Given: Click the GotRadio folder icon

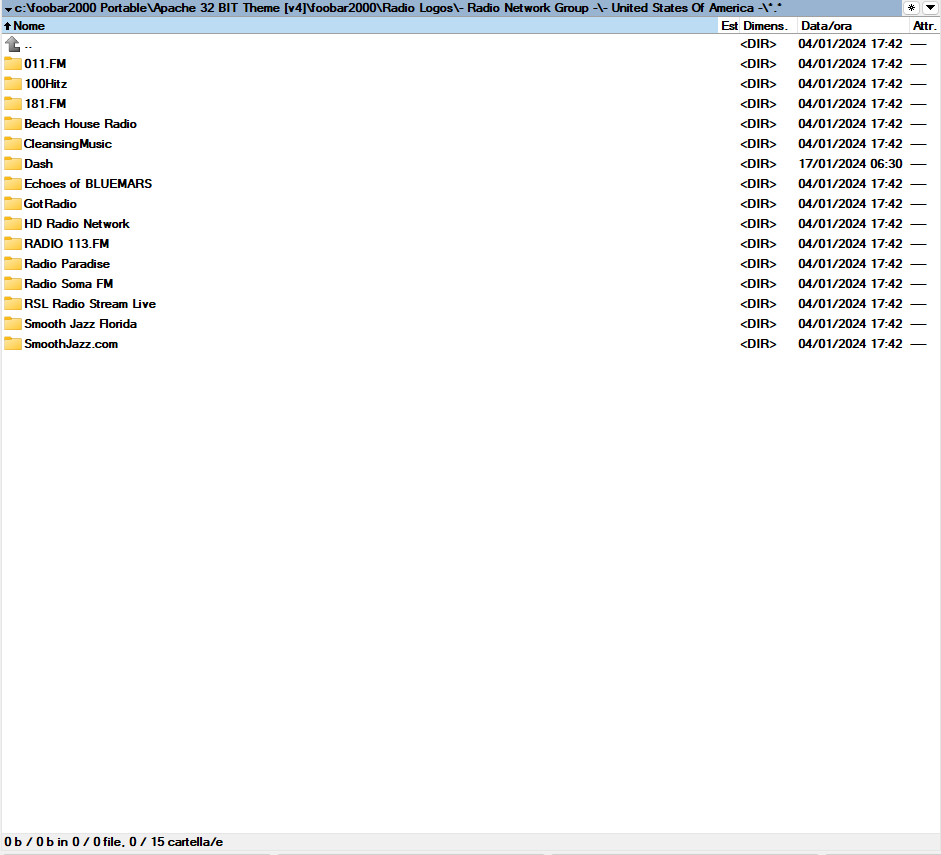Looking at the screenshot, I should (13, 203).
